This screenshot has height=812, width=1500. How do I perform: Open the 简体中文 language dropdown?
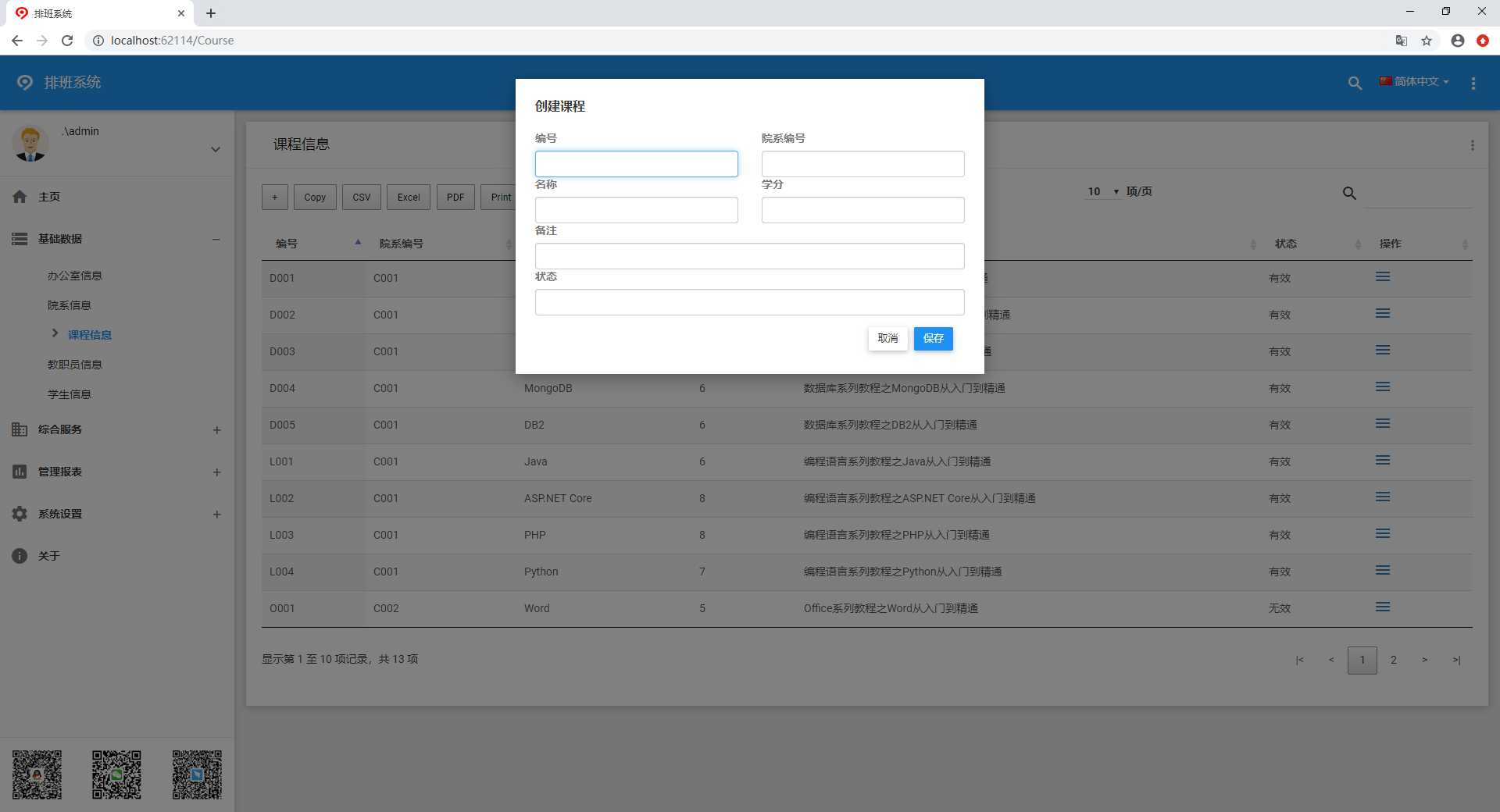tap(1414, 81)
